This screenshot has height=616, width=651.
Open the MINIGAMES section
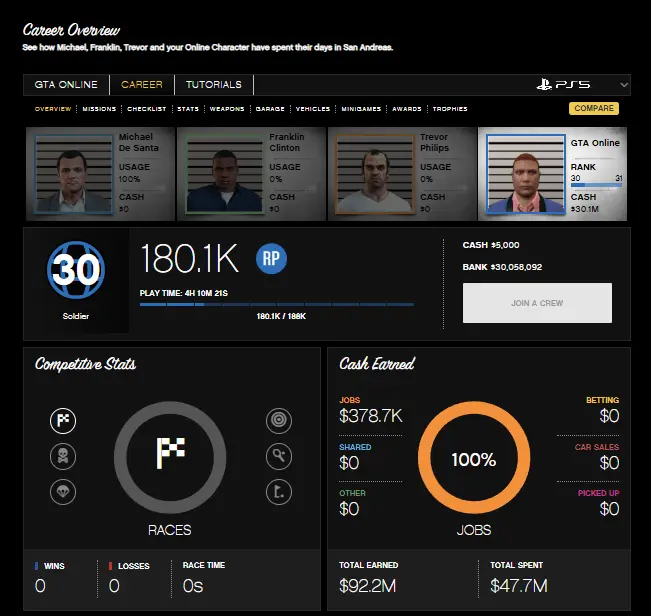[361, 109]
